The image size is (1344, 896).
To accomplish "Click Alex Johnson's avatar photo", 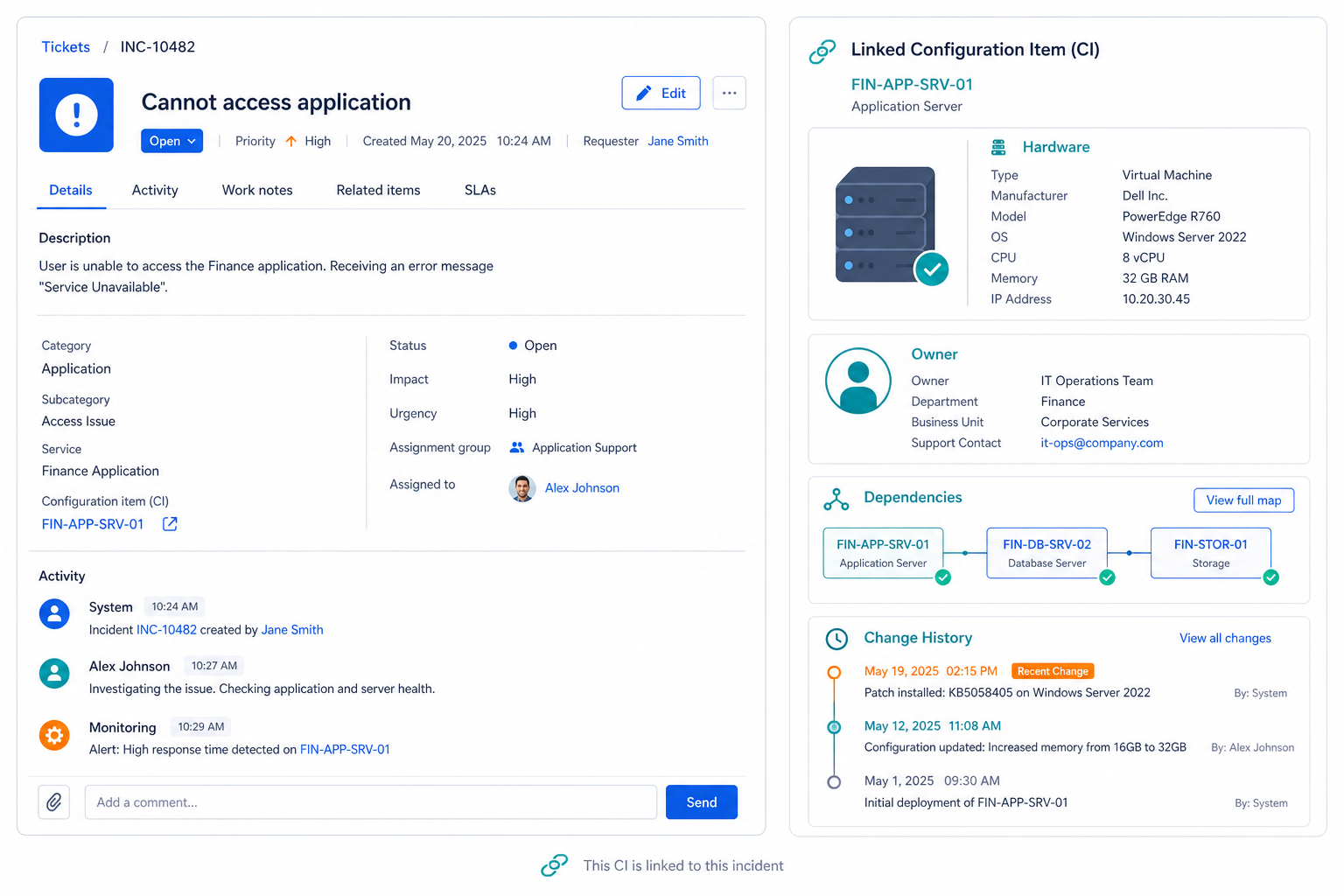I will pyautogui.click(x=522, y=488).
